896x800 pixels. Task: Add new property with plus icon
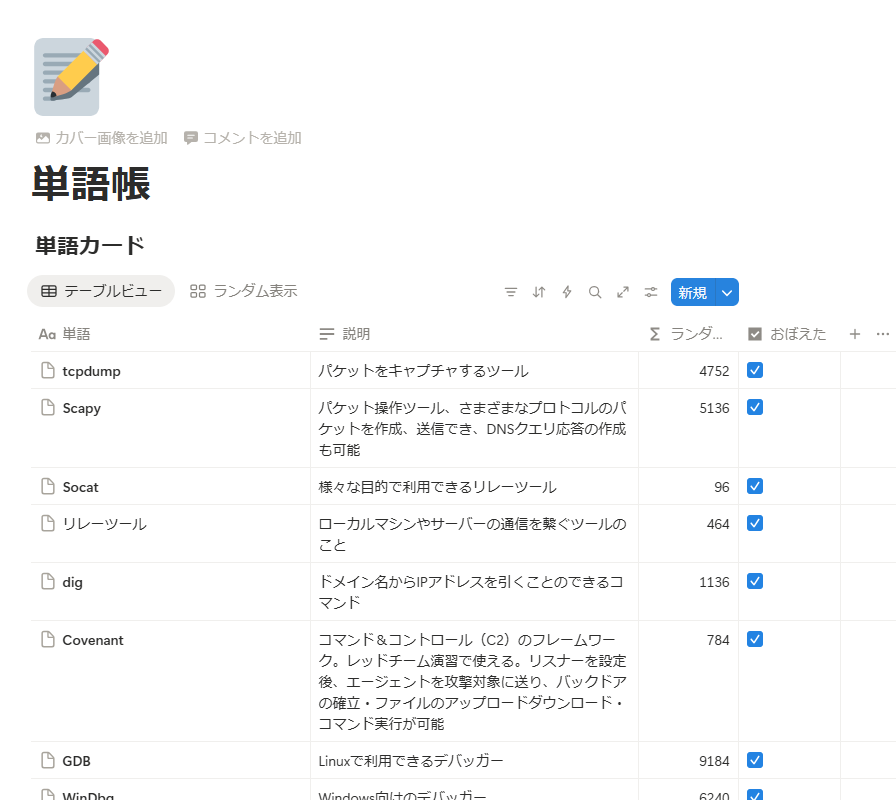[x=855, y=334]
